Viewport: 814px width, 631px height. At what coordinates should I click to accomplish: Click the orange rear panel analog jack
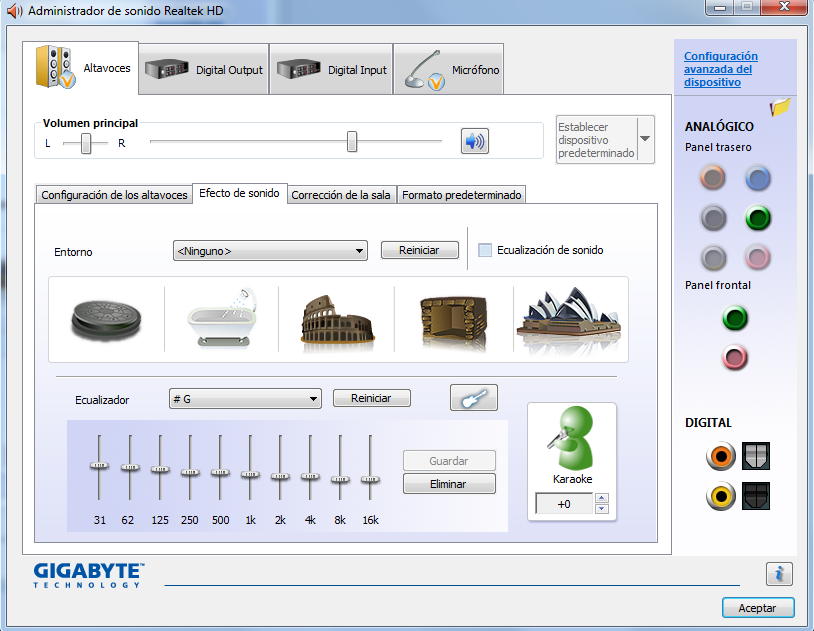tap(713, 178)
